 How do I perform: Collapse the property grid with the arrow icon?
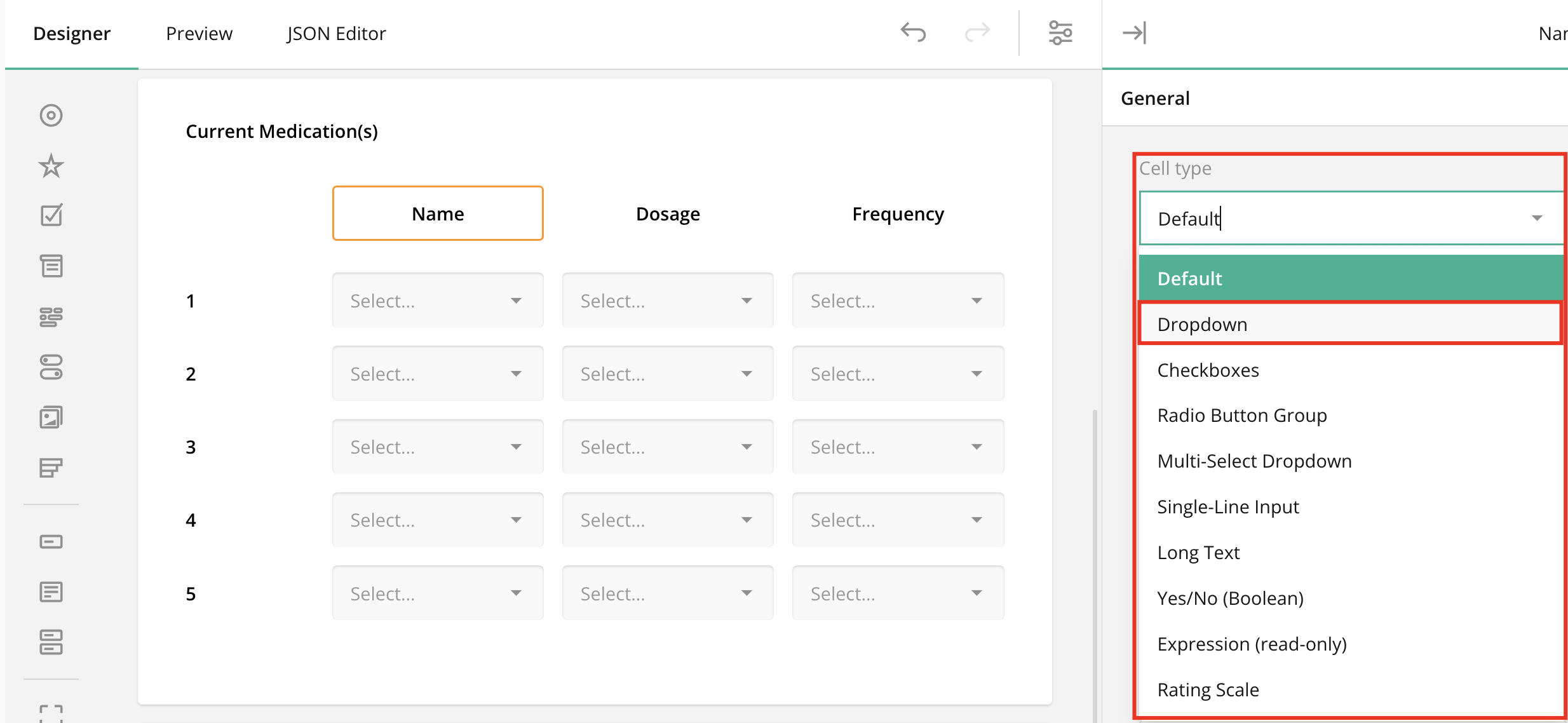tap(1135, 32)
